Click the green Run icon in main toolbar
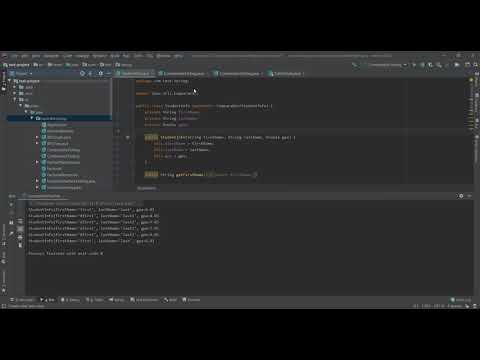This screenshot has height=360, width=480. [x=414, y=65]
